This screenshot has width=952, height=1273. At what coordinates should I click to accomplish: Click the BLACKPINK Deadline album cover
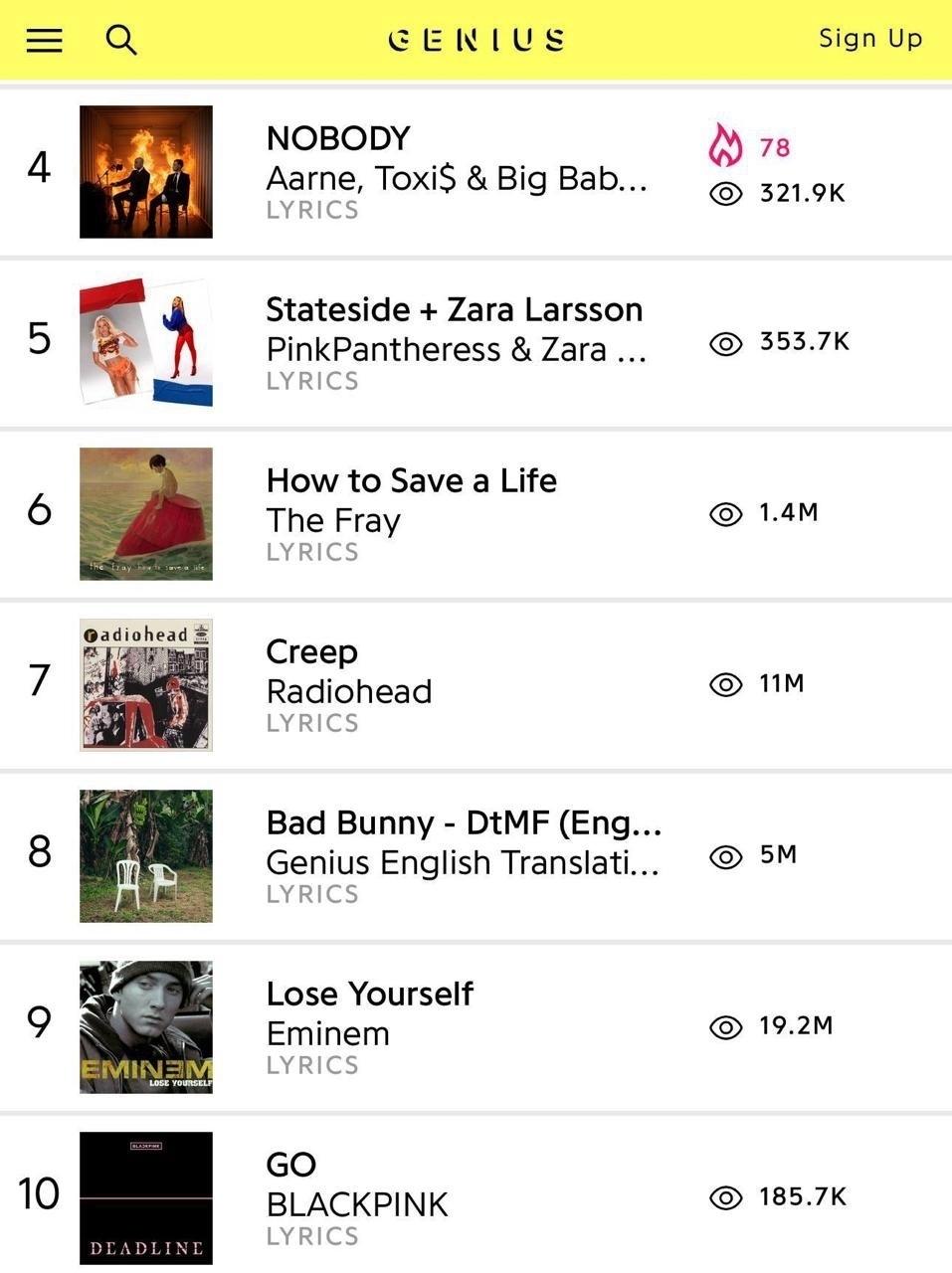tap(146, 1197)
